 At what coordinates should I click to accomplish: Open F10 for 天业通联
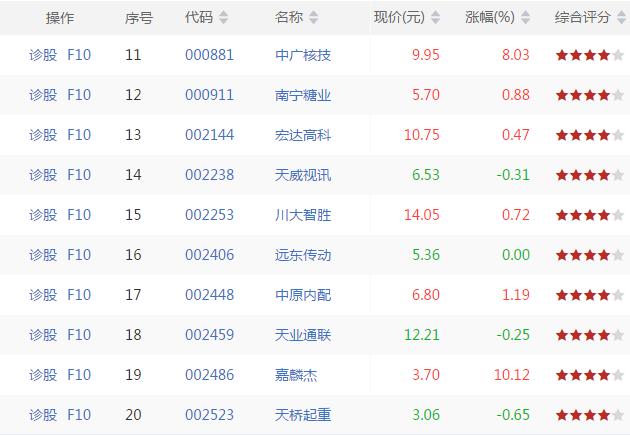pyautogui.click(x=79, y=335)
